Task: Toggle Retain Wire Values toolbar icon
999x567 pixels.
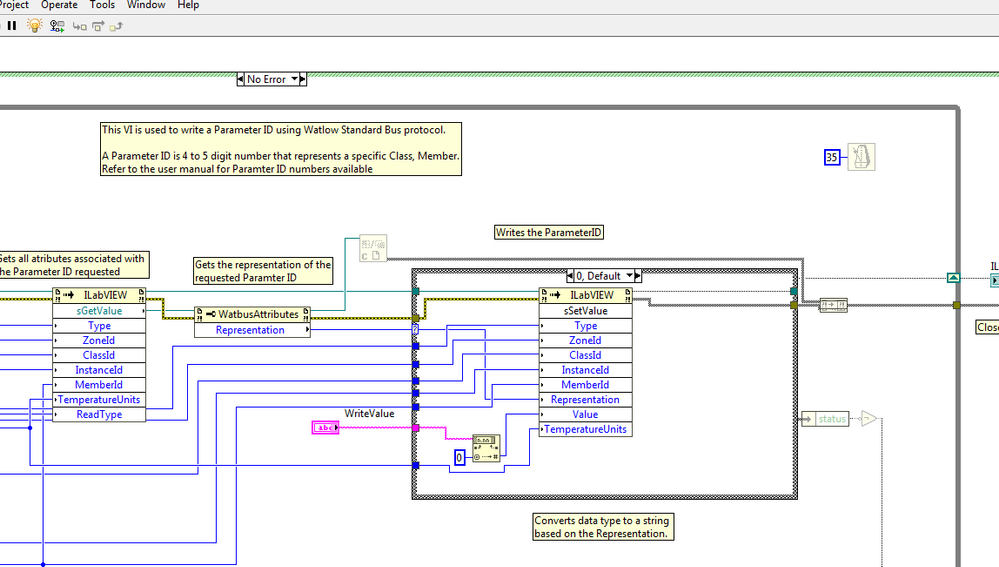Action: pos(57,26)
